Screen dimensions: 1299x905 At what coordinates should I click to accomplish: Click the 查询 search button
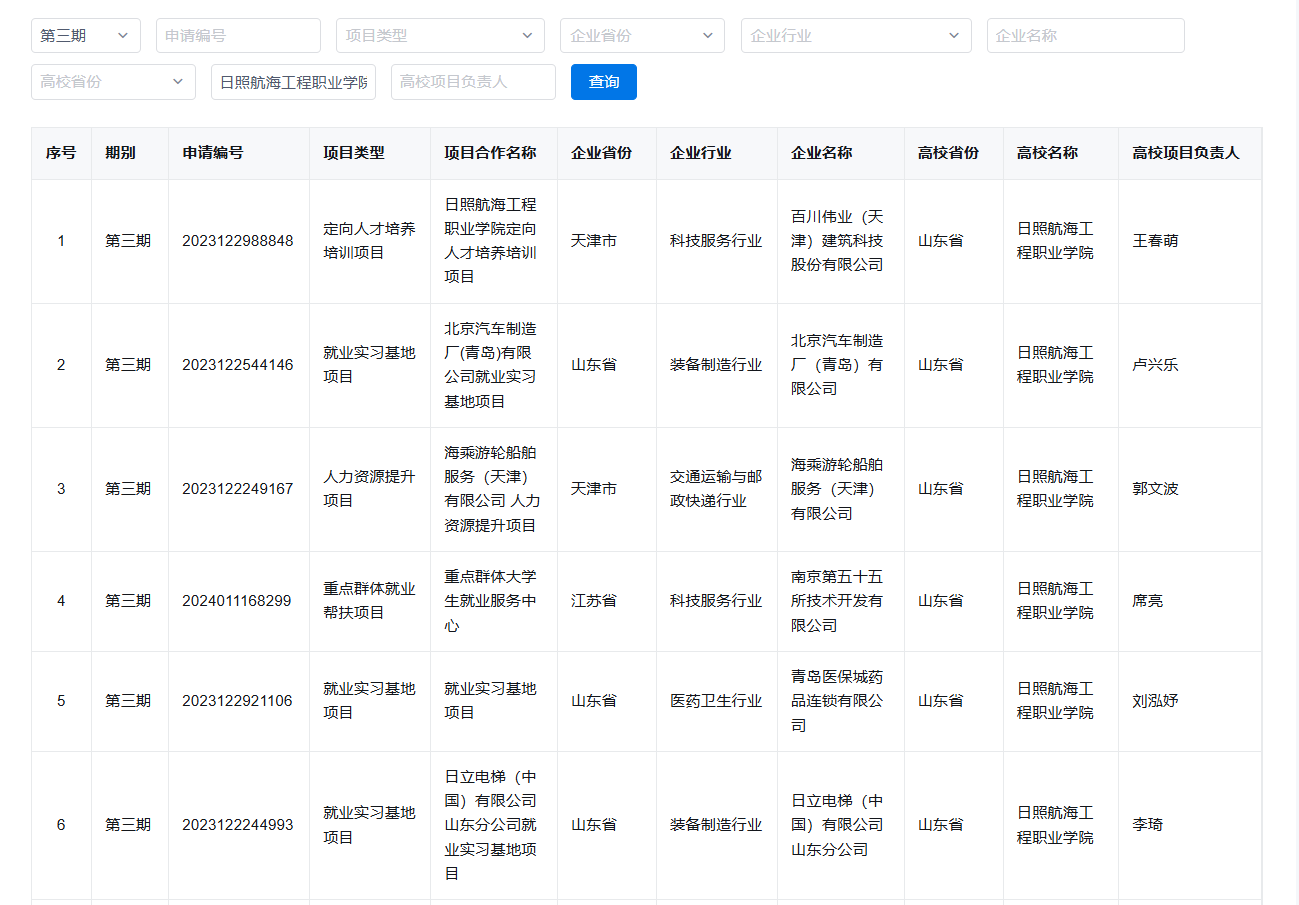[x=604, y=82]
